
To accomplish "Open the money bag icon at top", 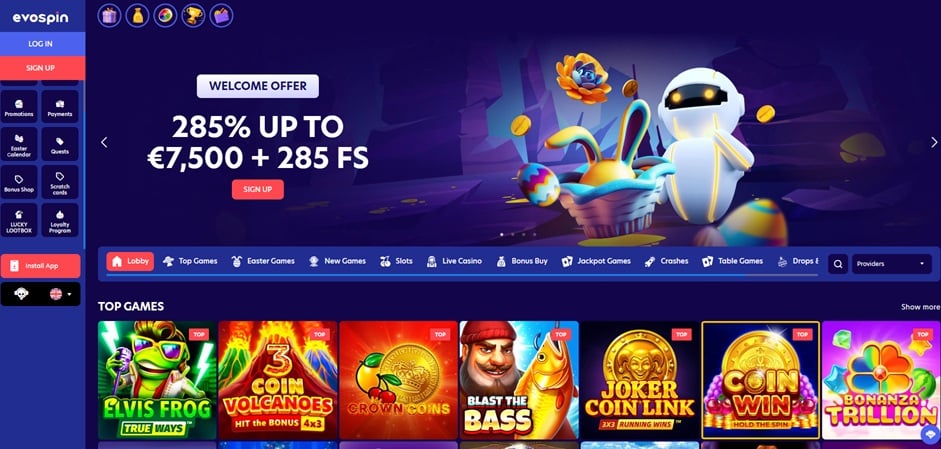I will 137,16.
